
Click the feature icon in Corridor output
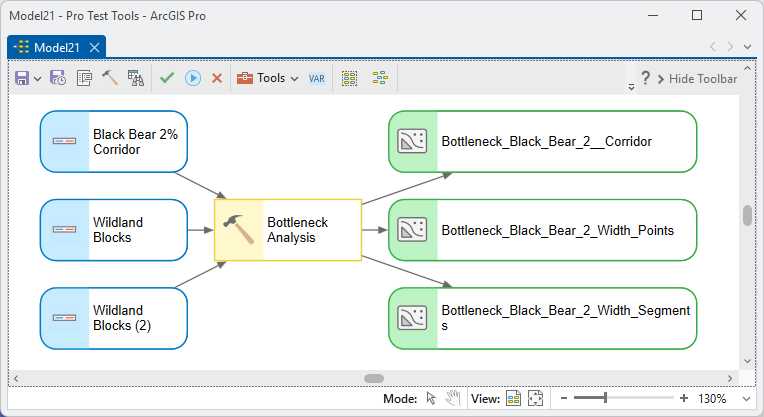click(412, 141)
